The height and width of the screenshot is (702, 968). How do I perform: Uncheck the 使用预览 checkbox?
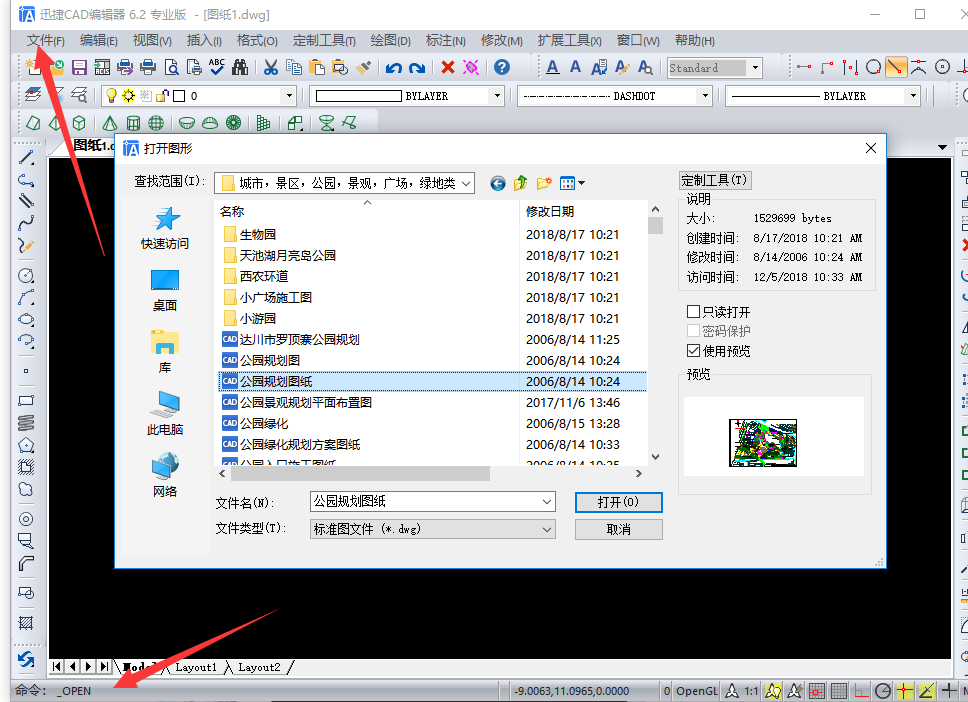click(694, 348)
